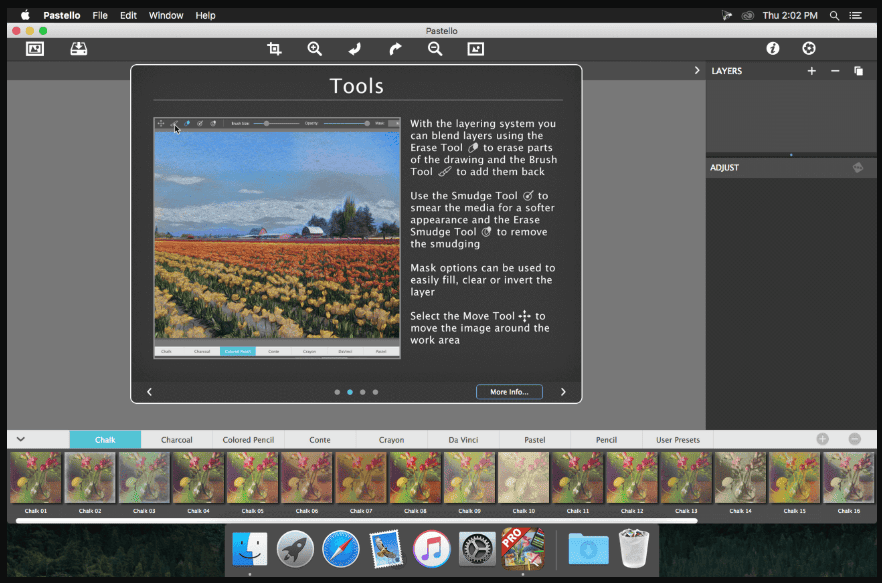Apply the Chalk 13 preset thumbnail

[686, 478]
